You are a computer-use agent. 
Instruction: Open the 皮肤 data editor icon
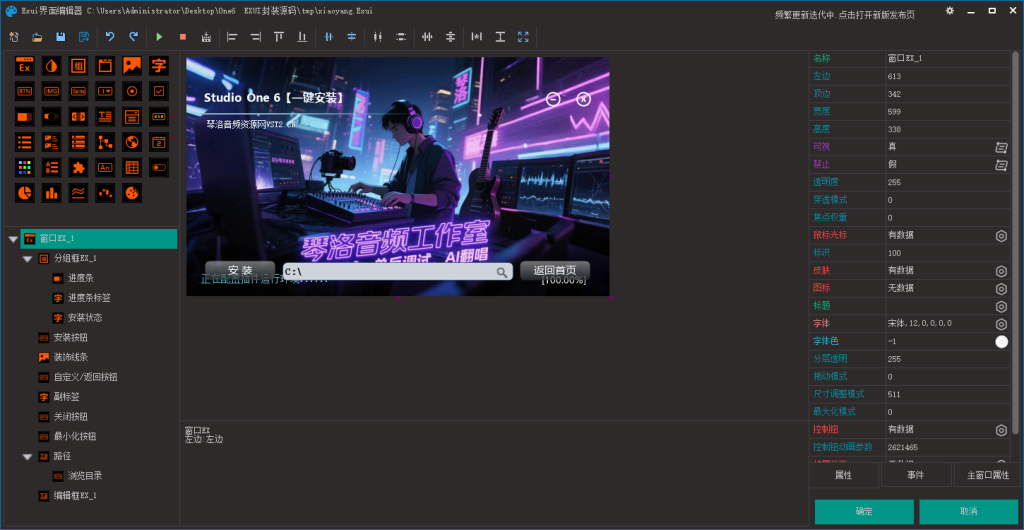click(x=1001, y=271)
